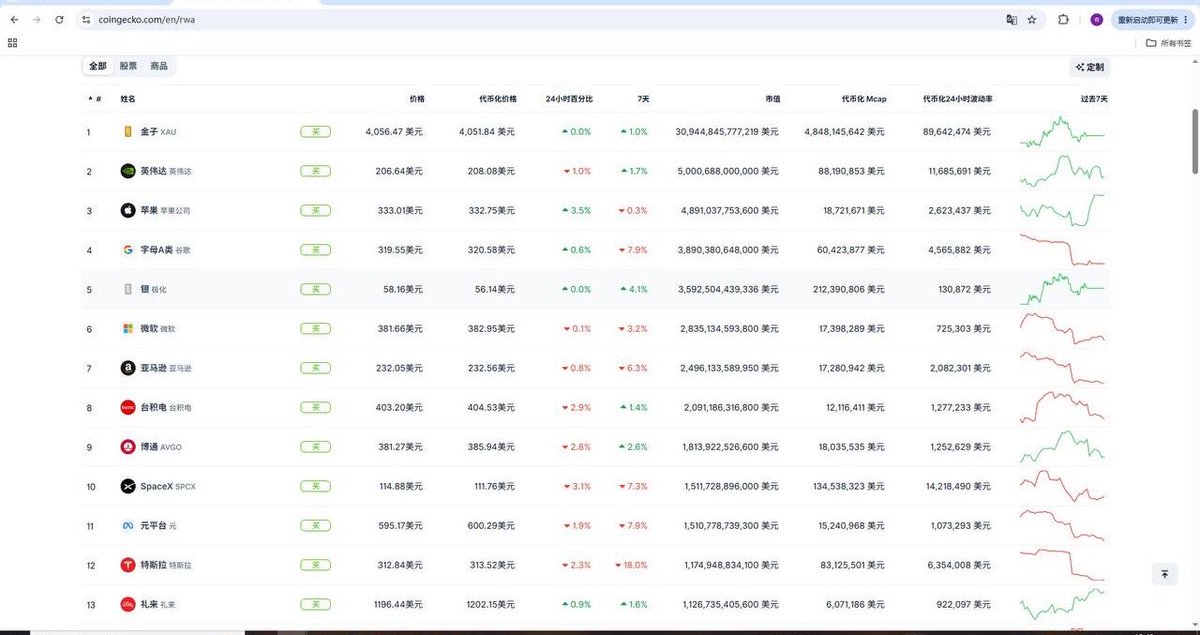Sort table by 市值 column header
Viewport: 1200px width, 635px height.
pyautogui.click(x=773, y=99)
